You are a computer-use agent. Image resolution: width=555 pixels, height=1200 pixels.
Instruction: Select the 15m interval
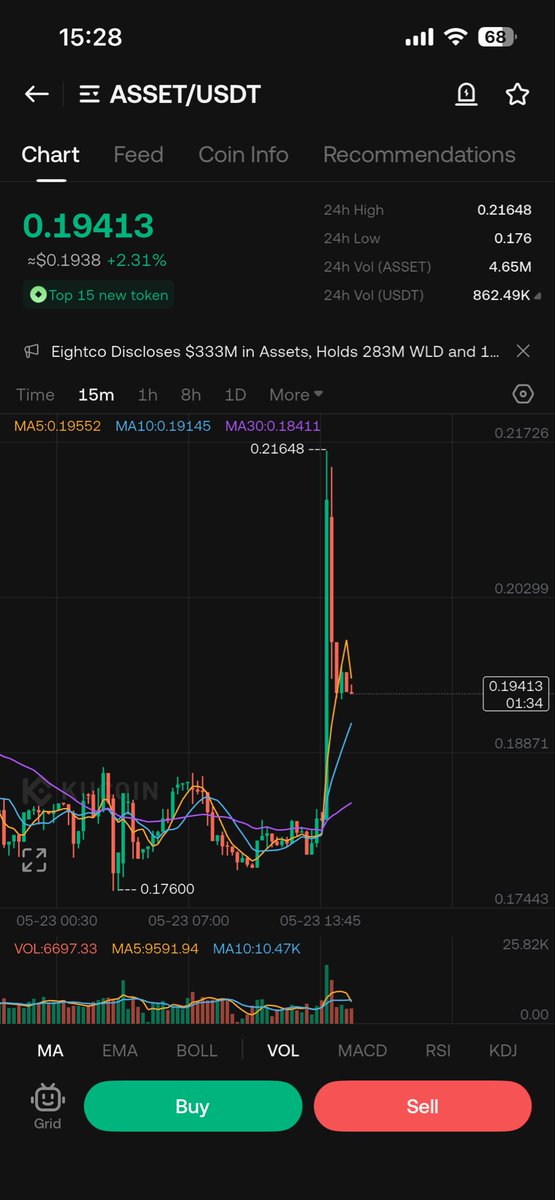point(96,395)
